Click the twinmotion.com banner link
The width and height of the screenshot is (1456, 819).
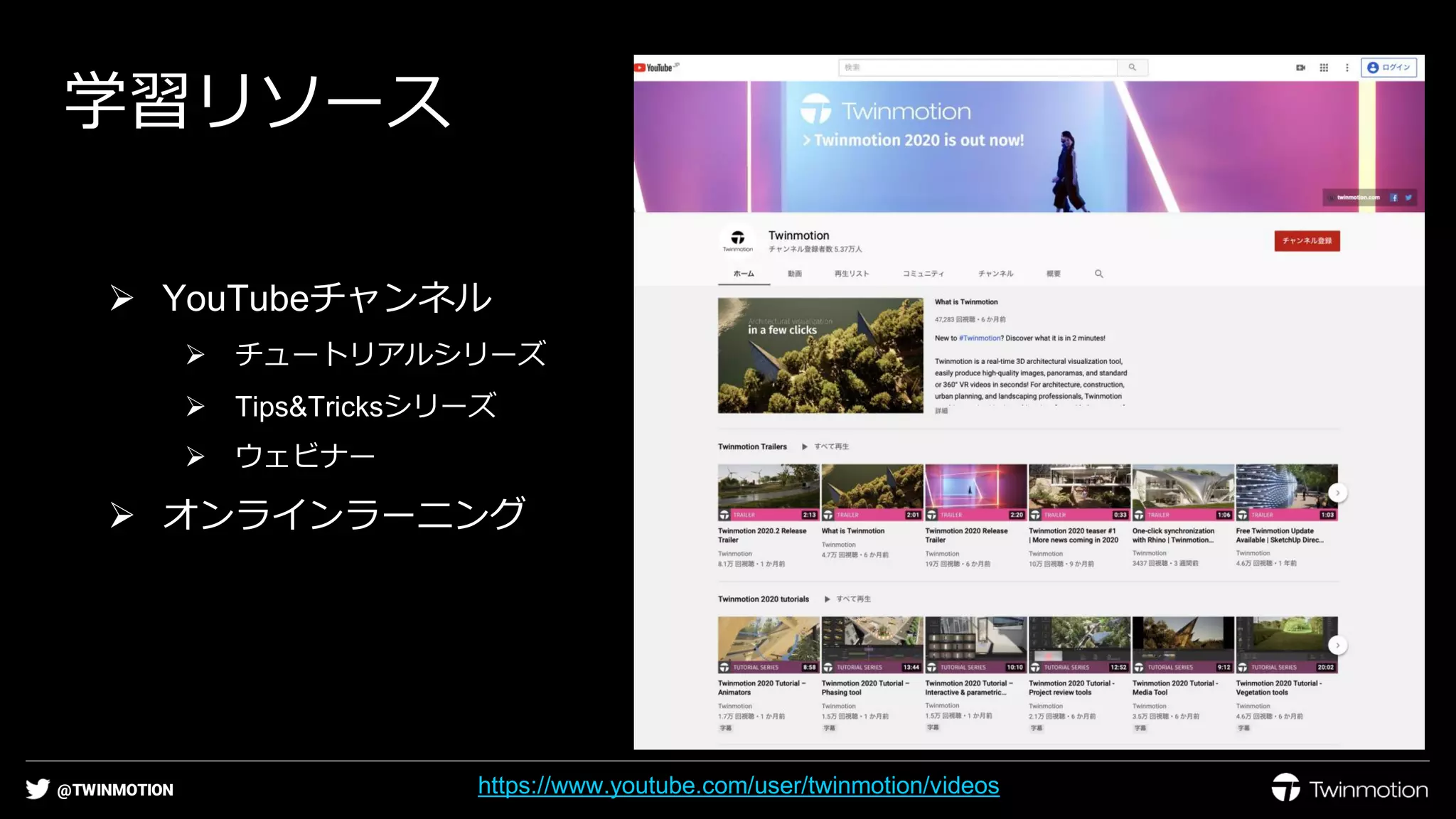[x=1358, y=198]
